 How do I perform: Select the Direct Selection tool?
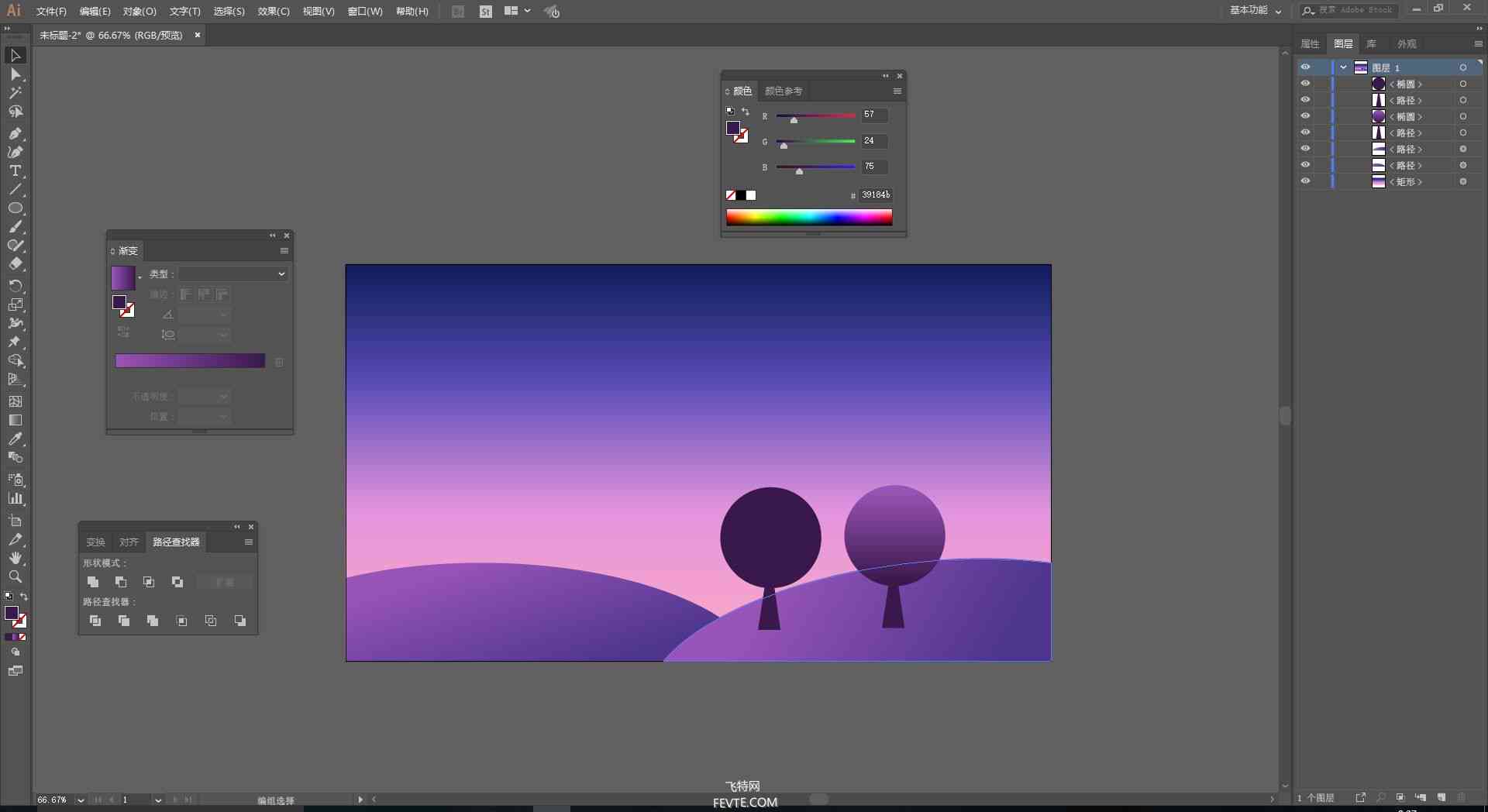tap(15, 74)
